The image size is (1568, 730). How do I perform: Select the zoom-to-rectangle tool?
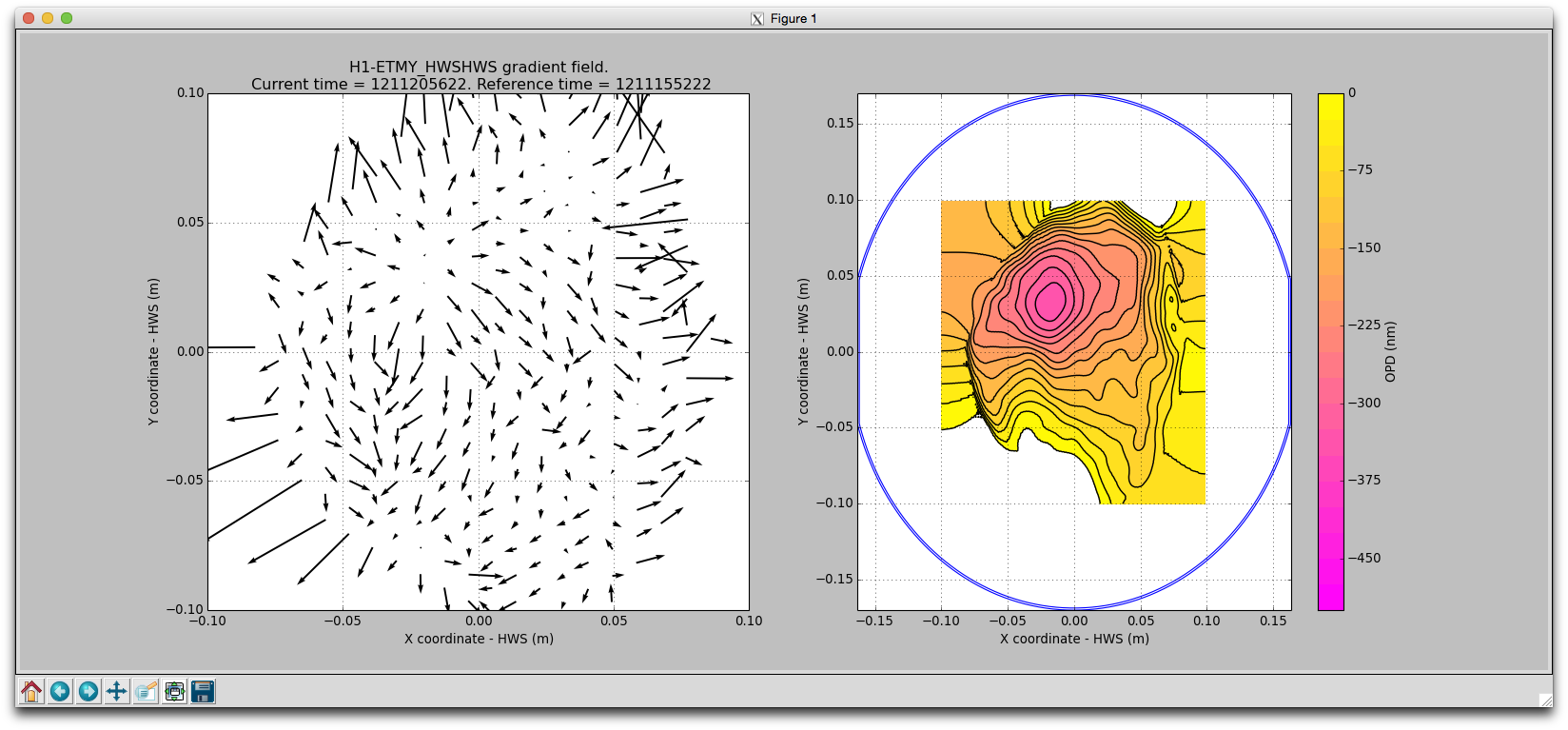coord(146,691)
